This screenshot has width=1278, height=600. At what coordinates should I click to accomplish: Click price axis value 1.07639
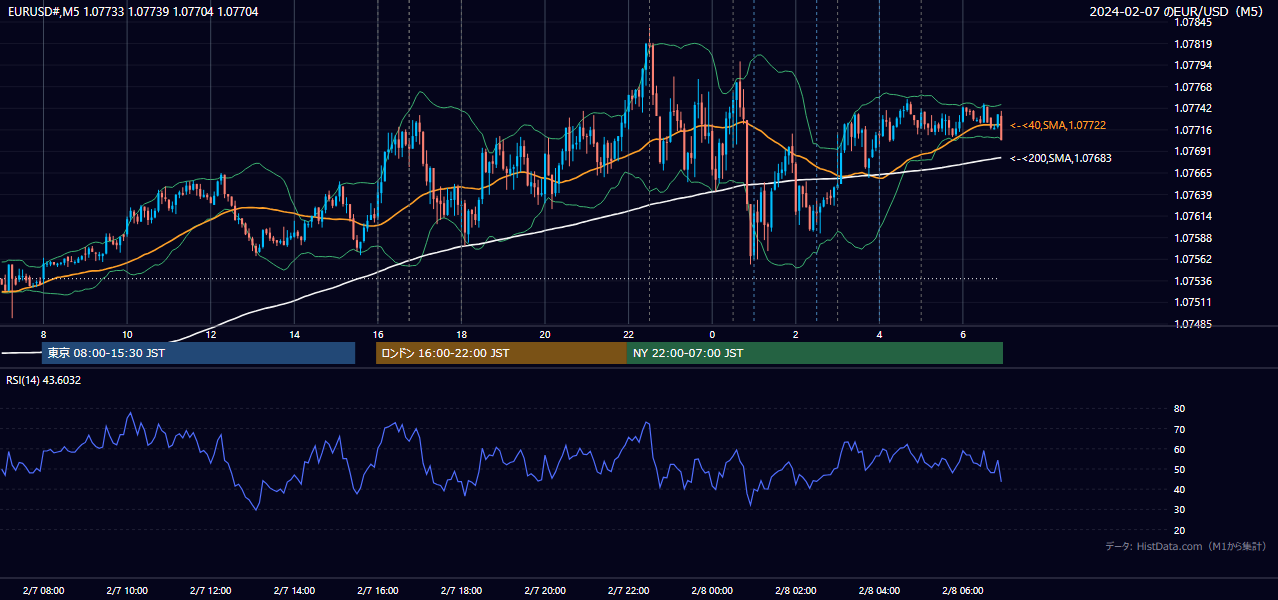point(1192,194)
